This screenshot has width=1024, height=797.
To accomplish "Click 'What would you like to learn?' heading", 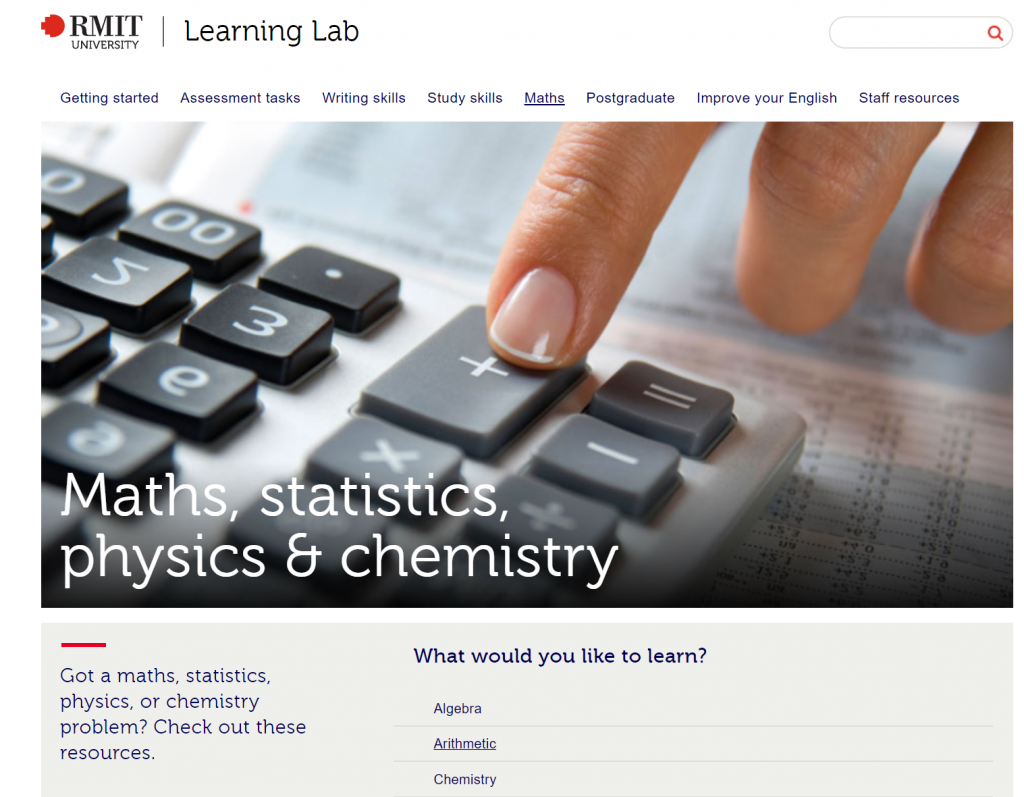I will click(x=560, y=656).
